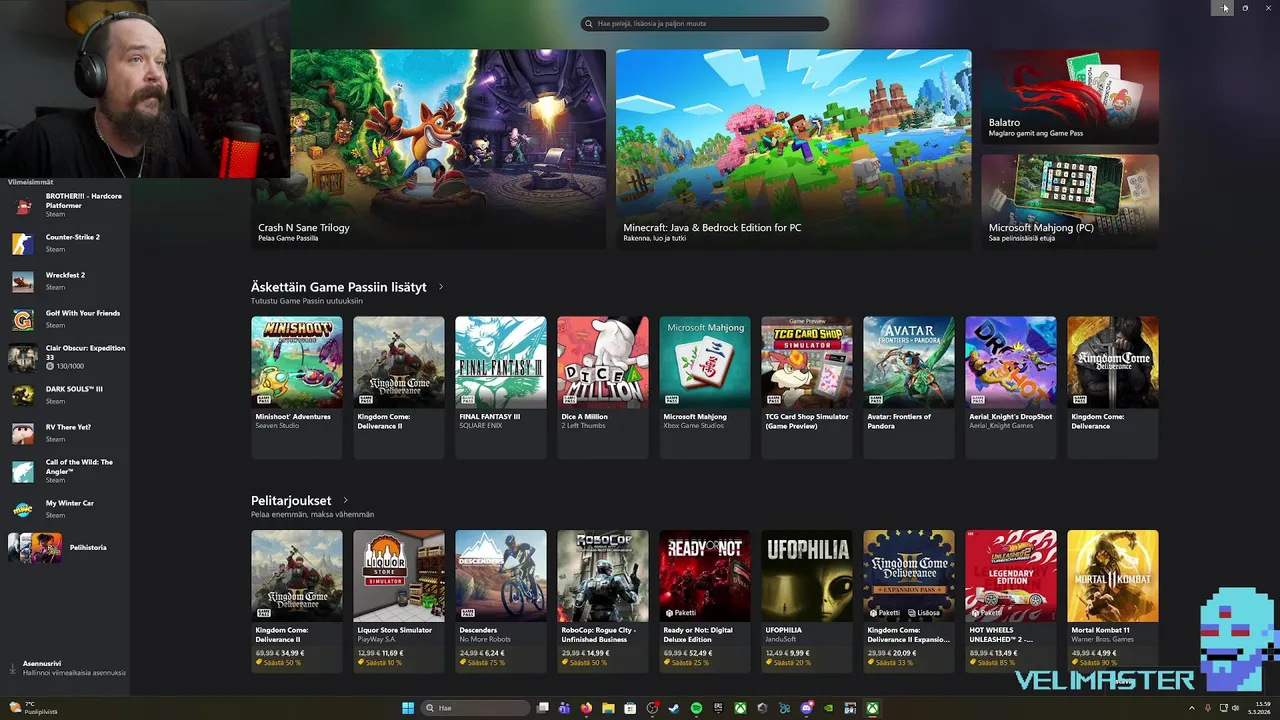Select RV There Yet? sidebar icon
This screenshot has height=720, width=1280.
(23, 433)
